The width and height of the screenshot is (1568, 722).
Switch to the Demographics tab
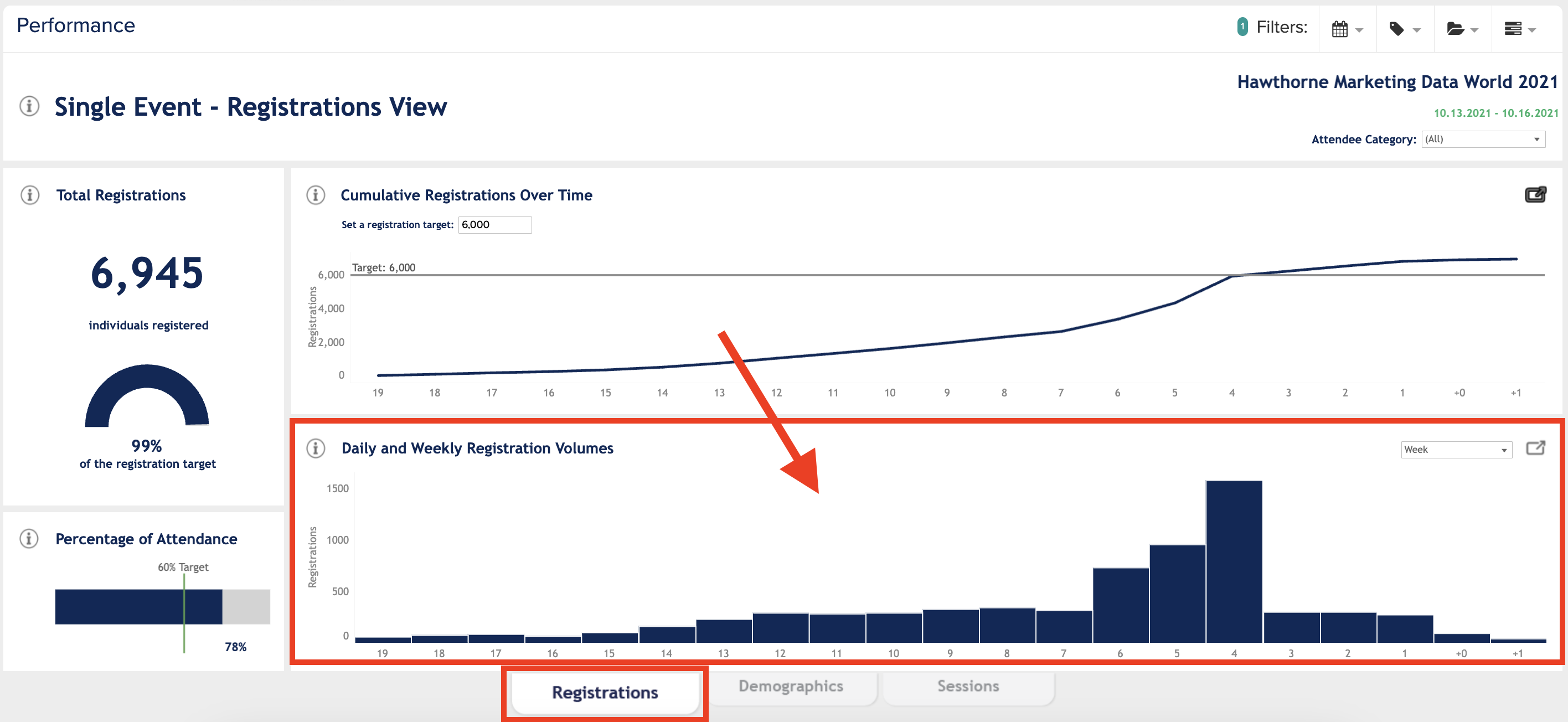(x=791, y=686)
